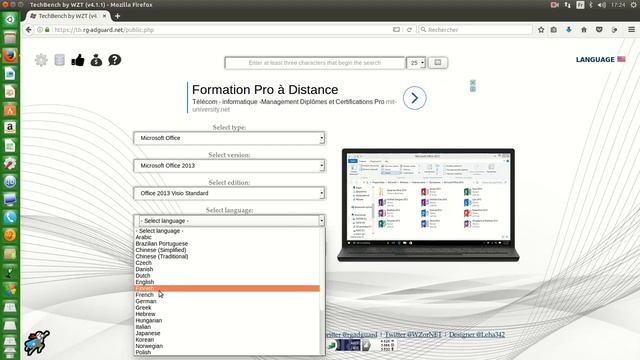Click the volume icon in the top panel
The height and width of the screenshot is (360, 640).
pos(602,5)
